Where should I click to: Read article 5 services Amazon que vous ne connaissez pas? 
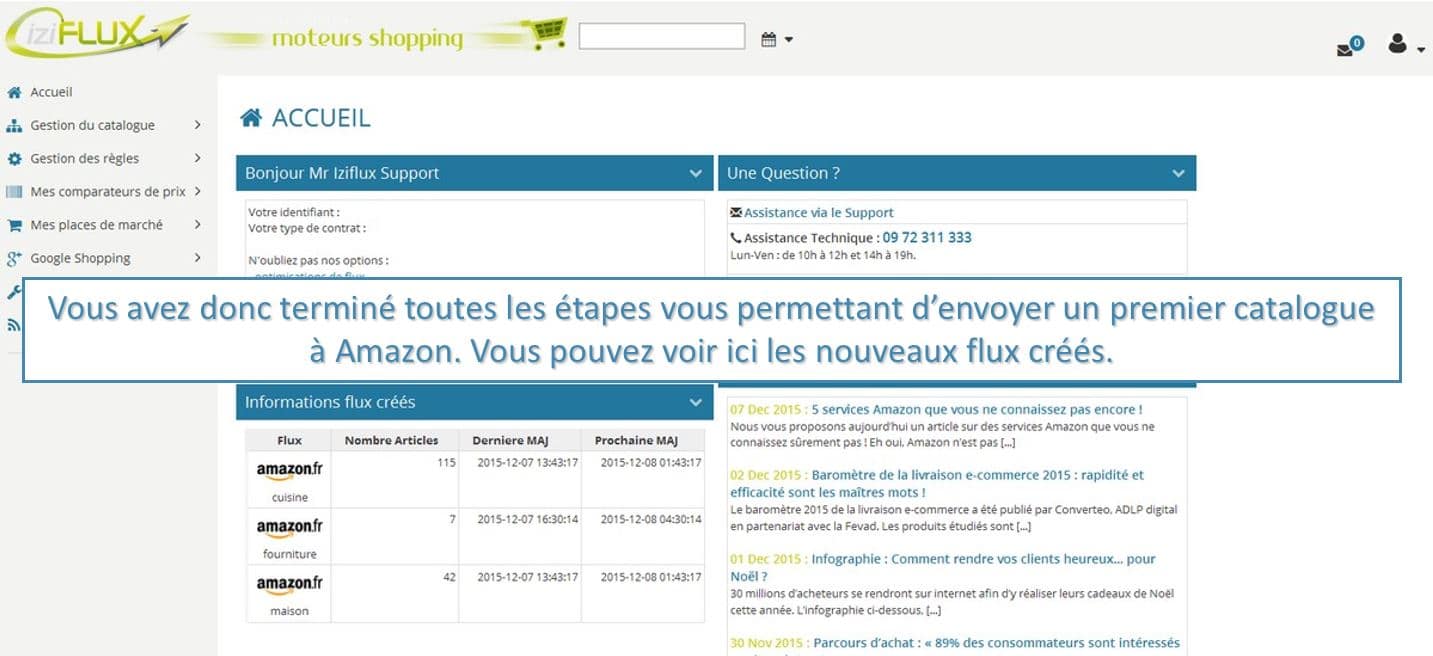tap(977, 409)
